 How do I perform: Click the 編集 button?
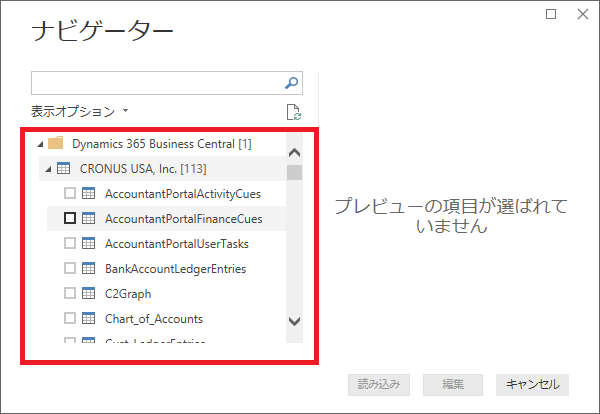(x=453, y=385)
